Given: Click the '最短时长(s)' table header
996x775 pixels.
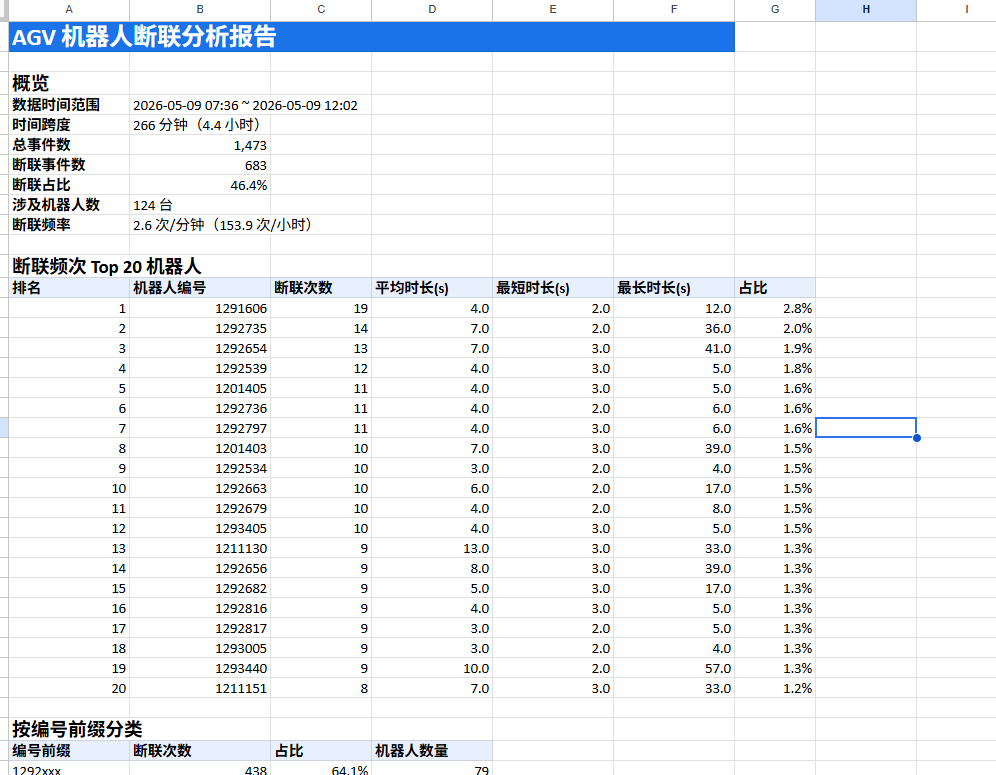Looking at the screenshot, I should click(x=553, y=288).
